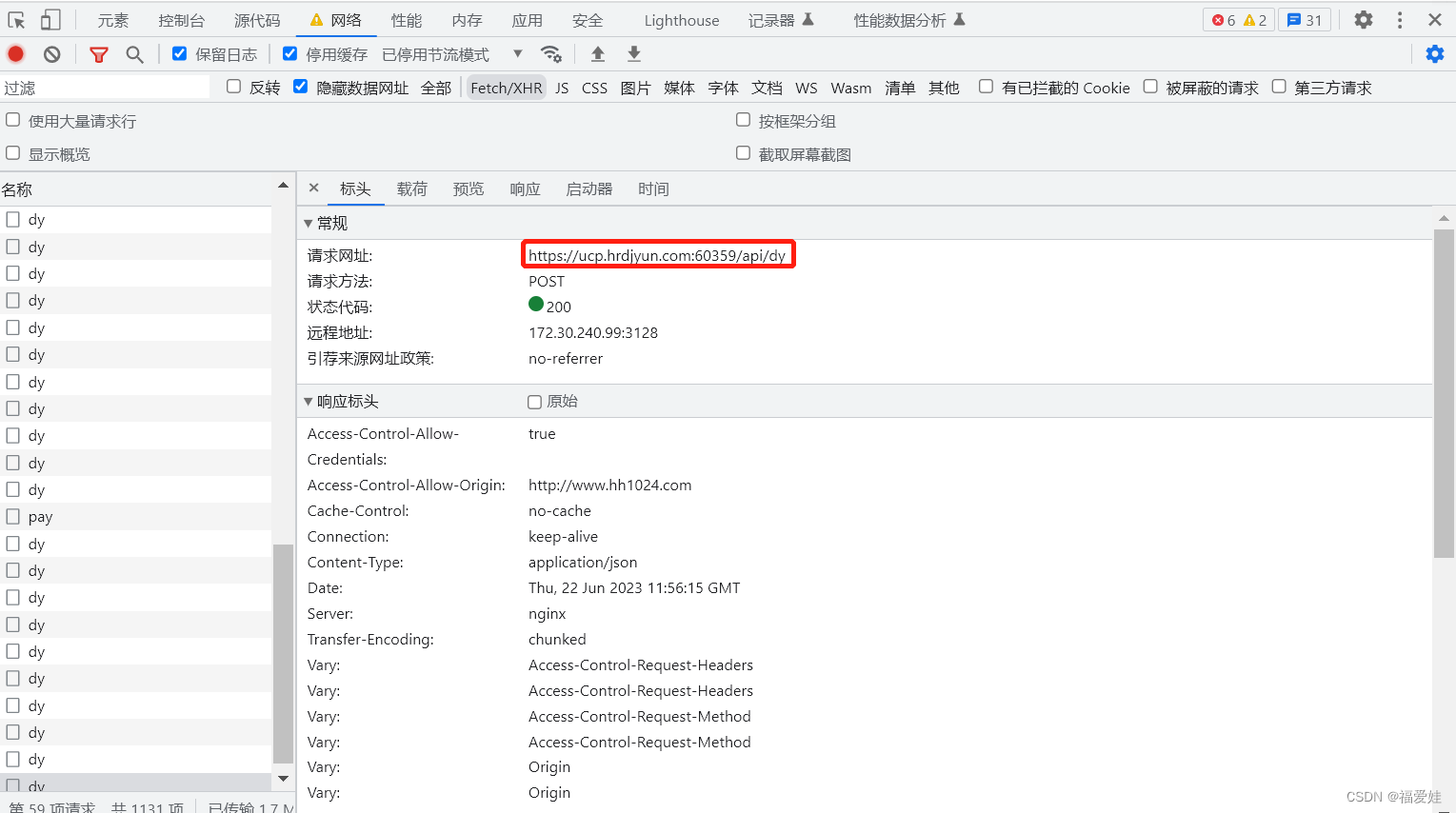Activate the inspect element tool
Screen dimensions: 1456x813
click(15, 19)
